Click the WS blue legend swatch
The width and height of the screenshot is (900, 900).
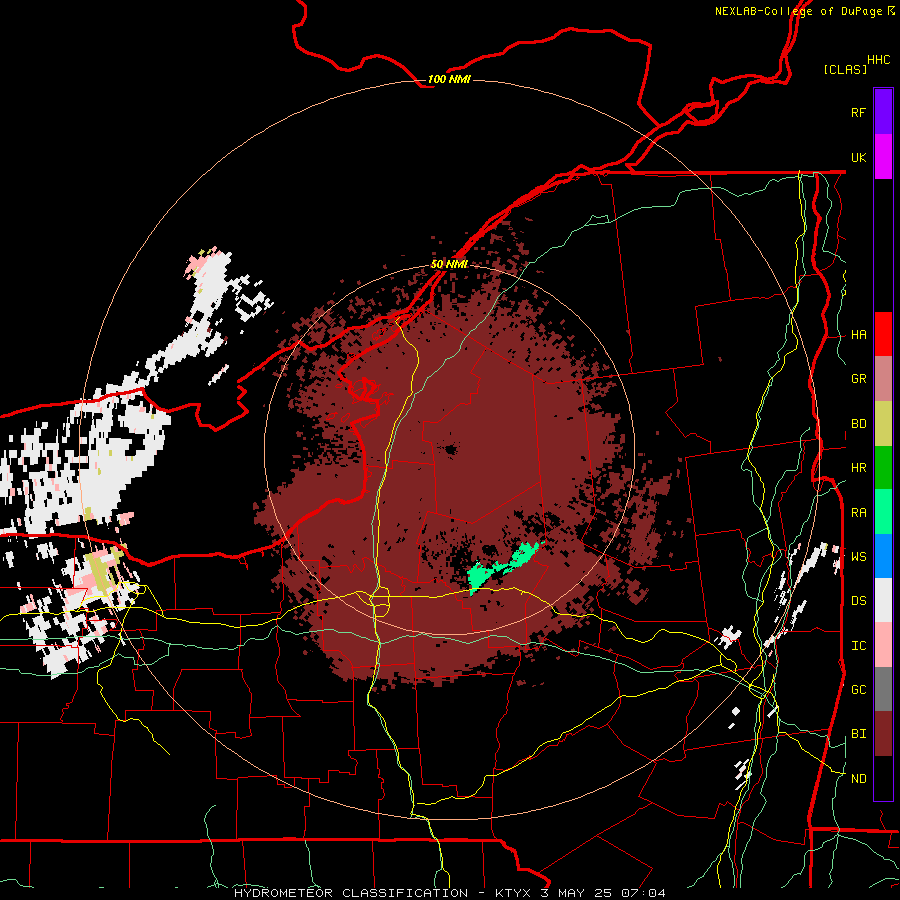883,556
